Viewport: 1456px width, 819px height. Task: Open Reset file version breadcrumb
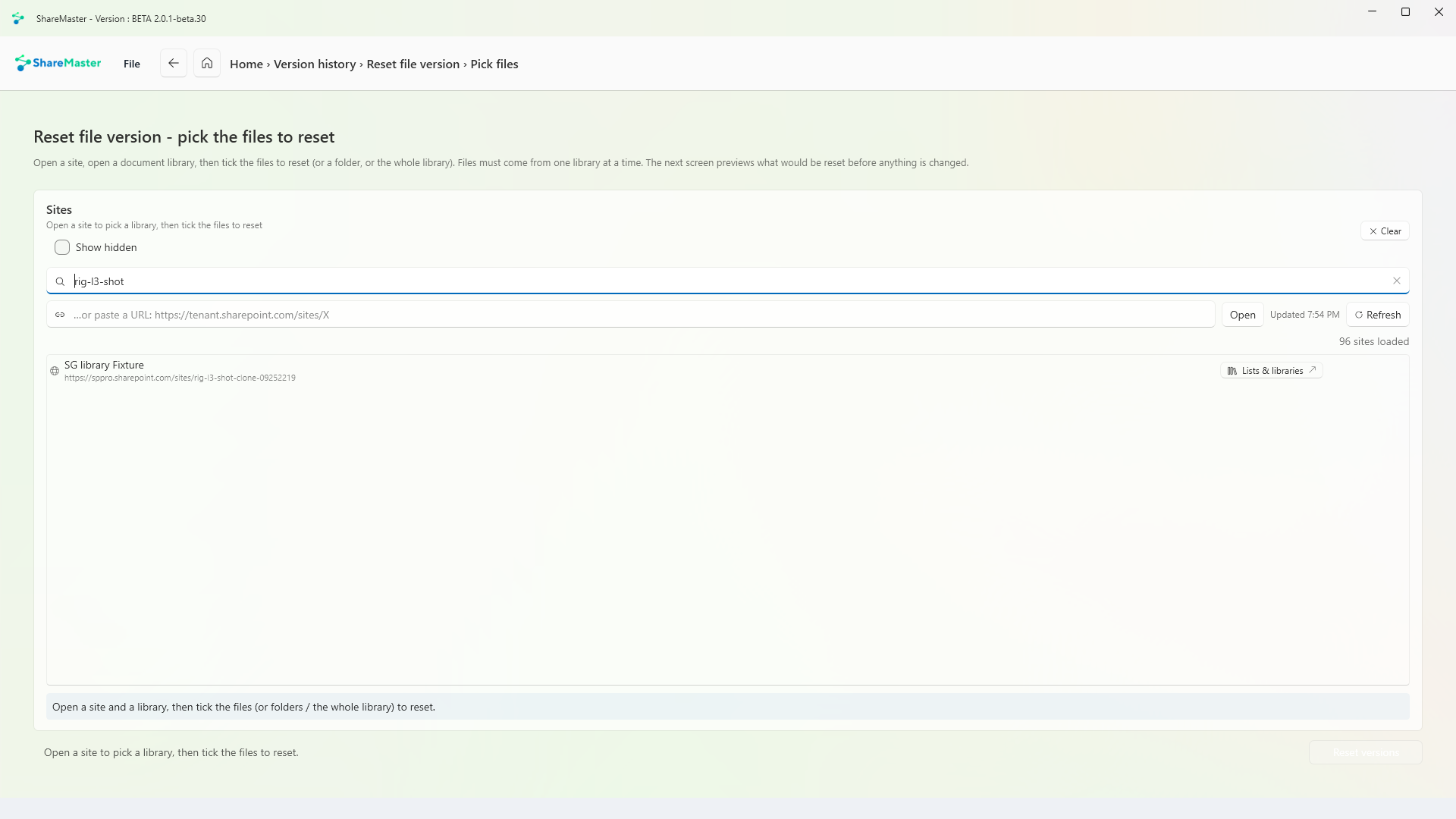(x=413, y=64)
